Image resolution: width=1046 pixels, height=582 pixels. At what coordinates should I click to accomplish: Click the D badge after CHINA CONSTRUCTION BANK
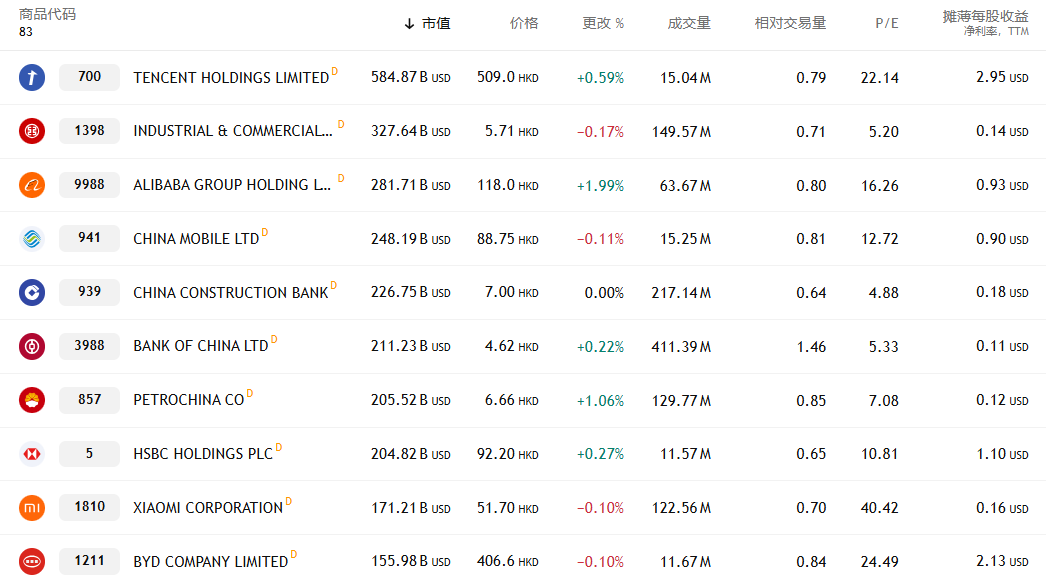click(x=334, y=286)
